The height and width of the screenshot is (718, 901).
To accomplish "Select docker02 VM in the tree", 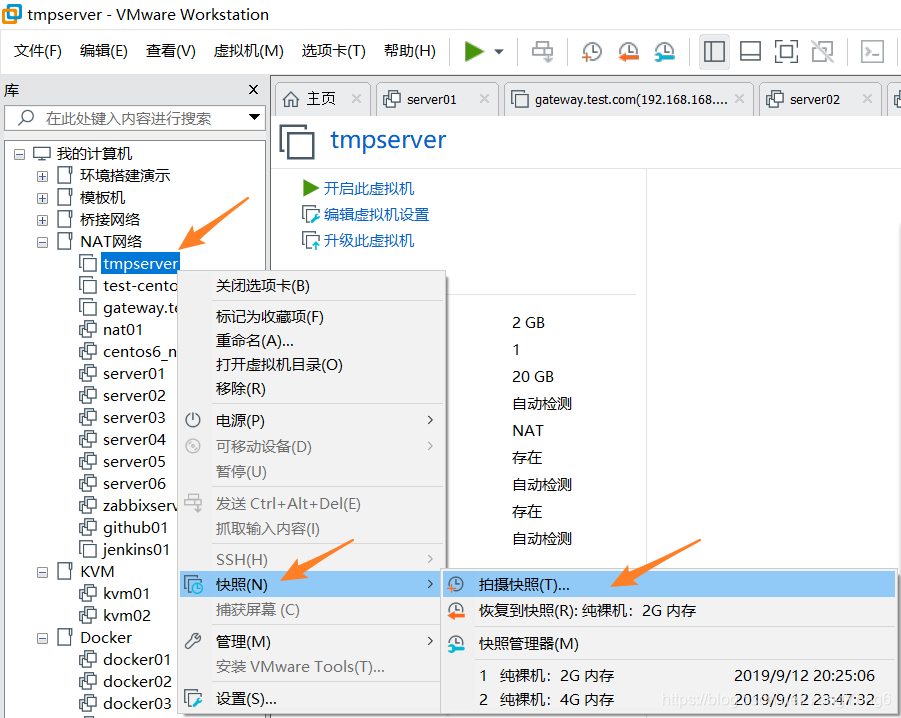I will coord(137,681).
